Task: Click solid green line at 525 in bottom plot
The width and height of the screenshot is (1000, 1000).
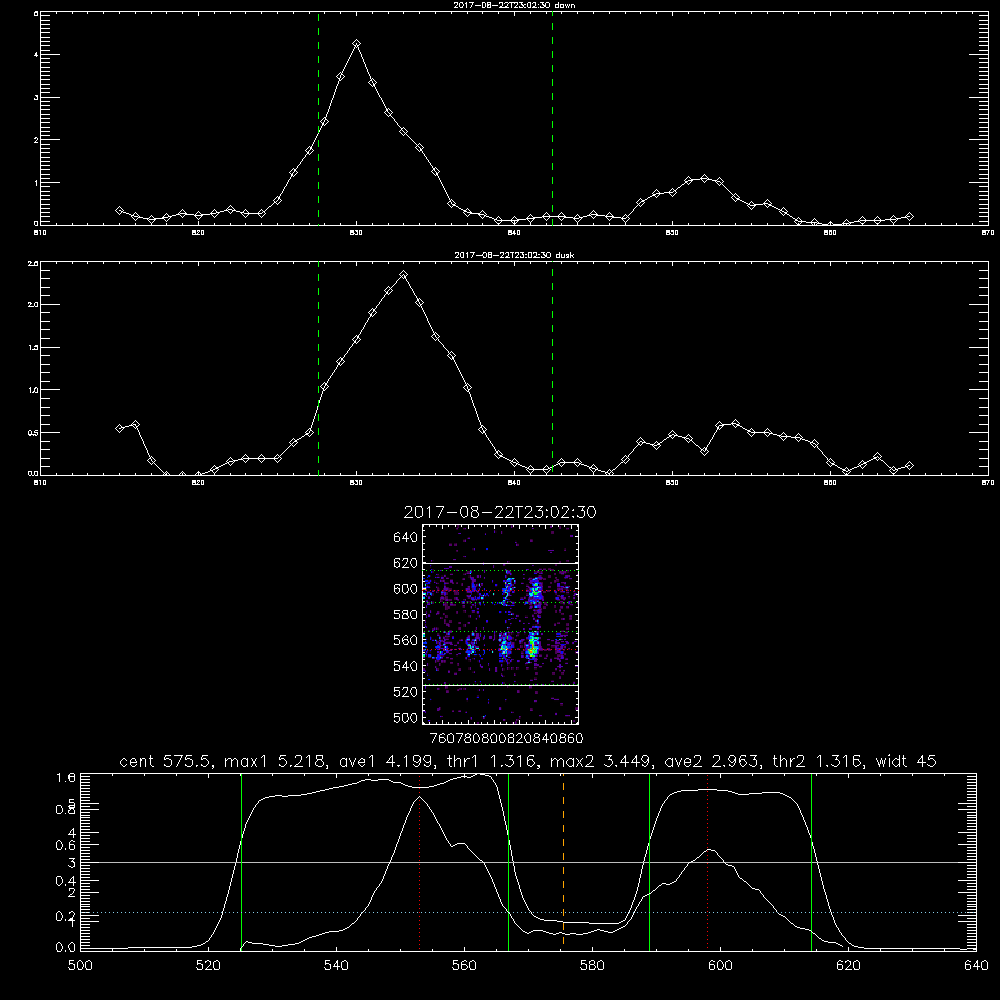Action: (241, 861)
